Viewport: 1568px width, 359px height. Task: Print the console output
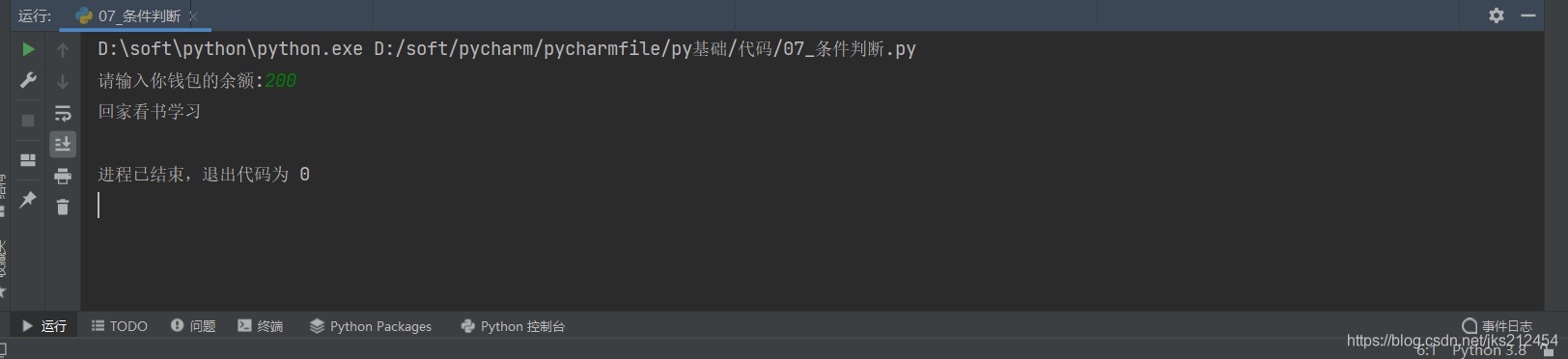(63, 176)
